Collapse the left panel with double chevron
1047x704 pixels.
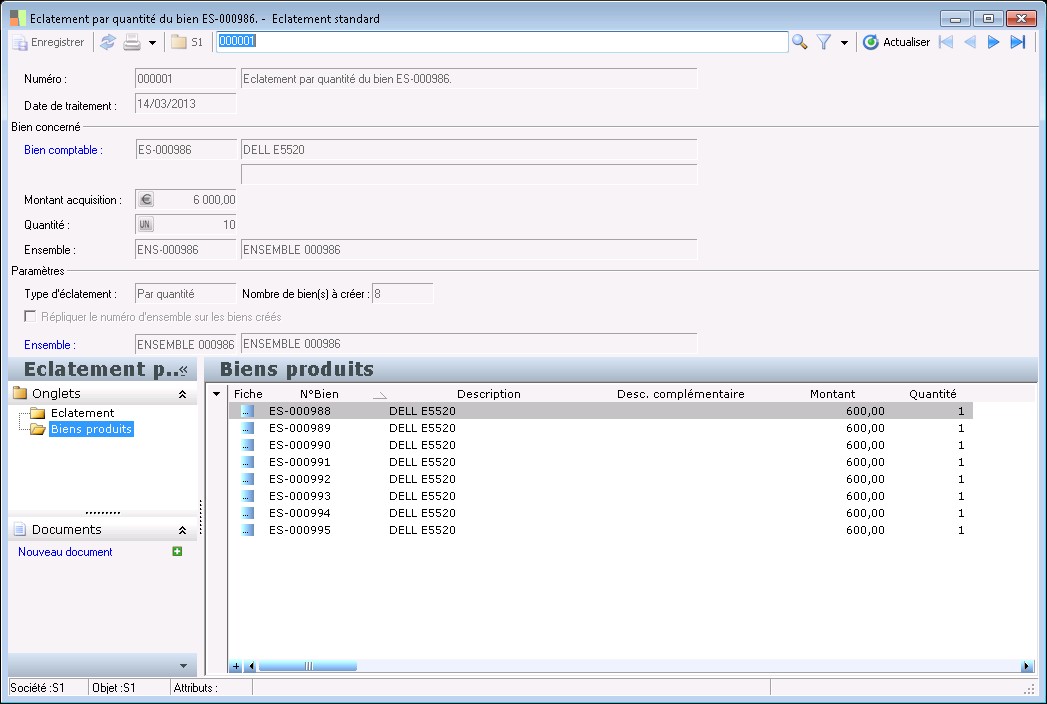184,369
